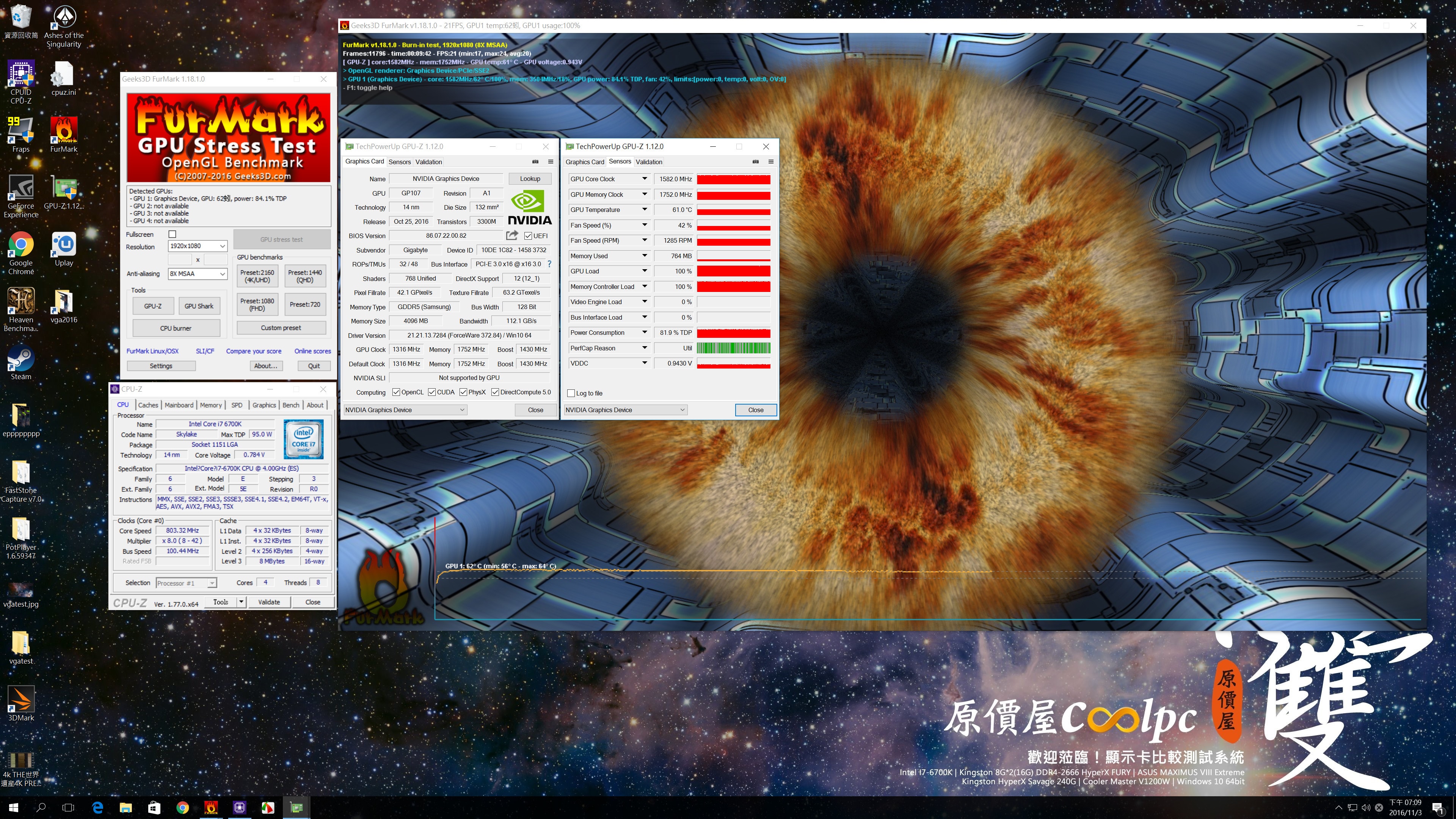Open the GPU-Z.1.12 desktop icon
Viewport: 1456px width, 819px height.
[64, 191]
